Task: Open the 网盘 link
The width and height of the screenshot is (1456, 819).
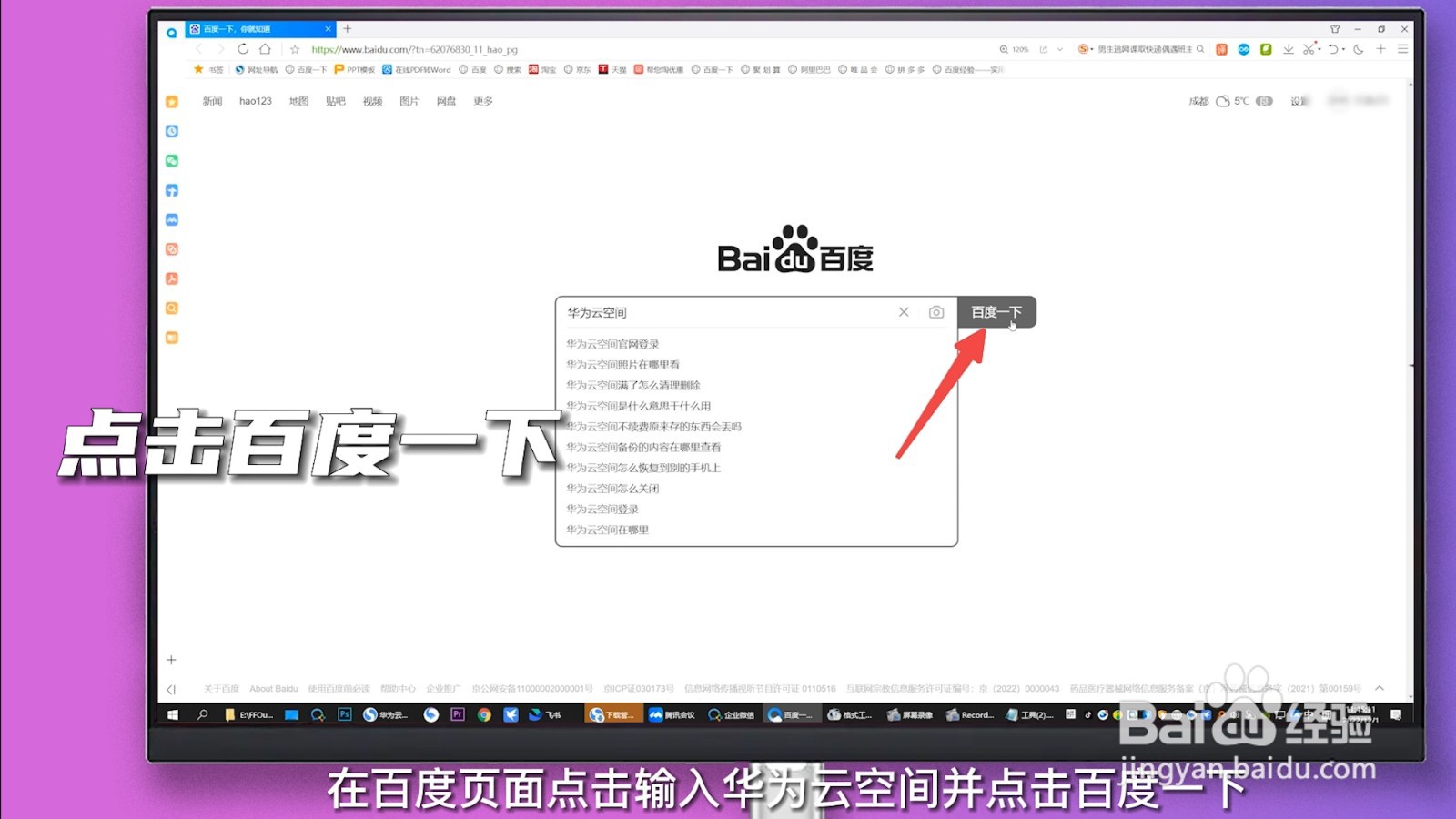Action: tap(446, 101)
